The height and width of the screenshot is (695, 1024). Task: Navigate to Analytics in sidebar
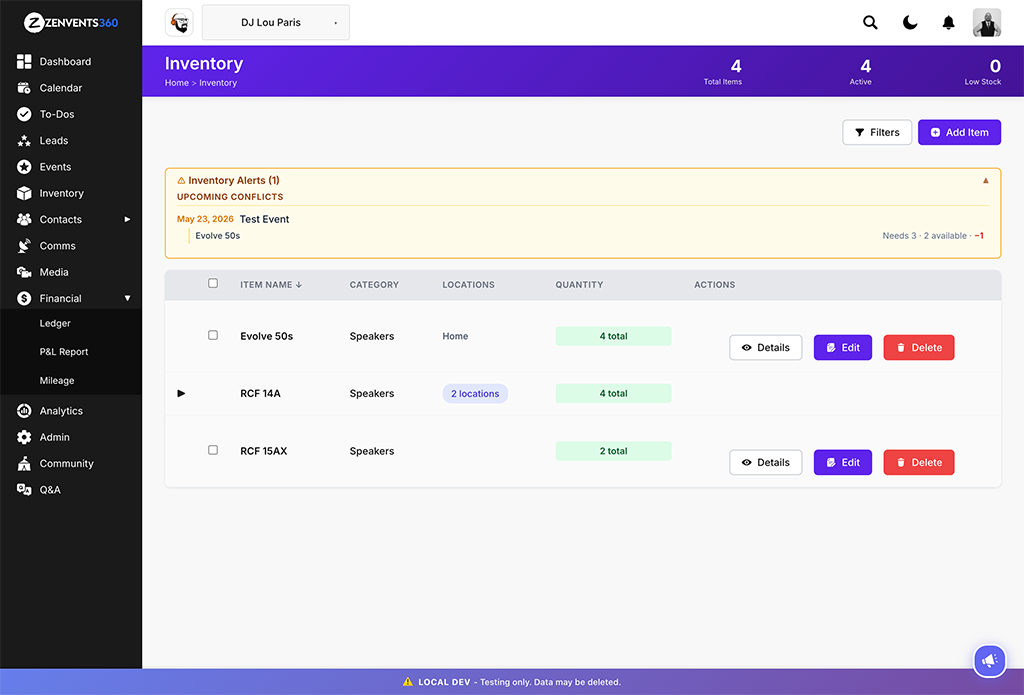(x=61, y=411)
